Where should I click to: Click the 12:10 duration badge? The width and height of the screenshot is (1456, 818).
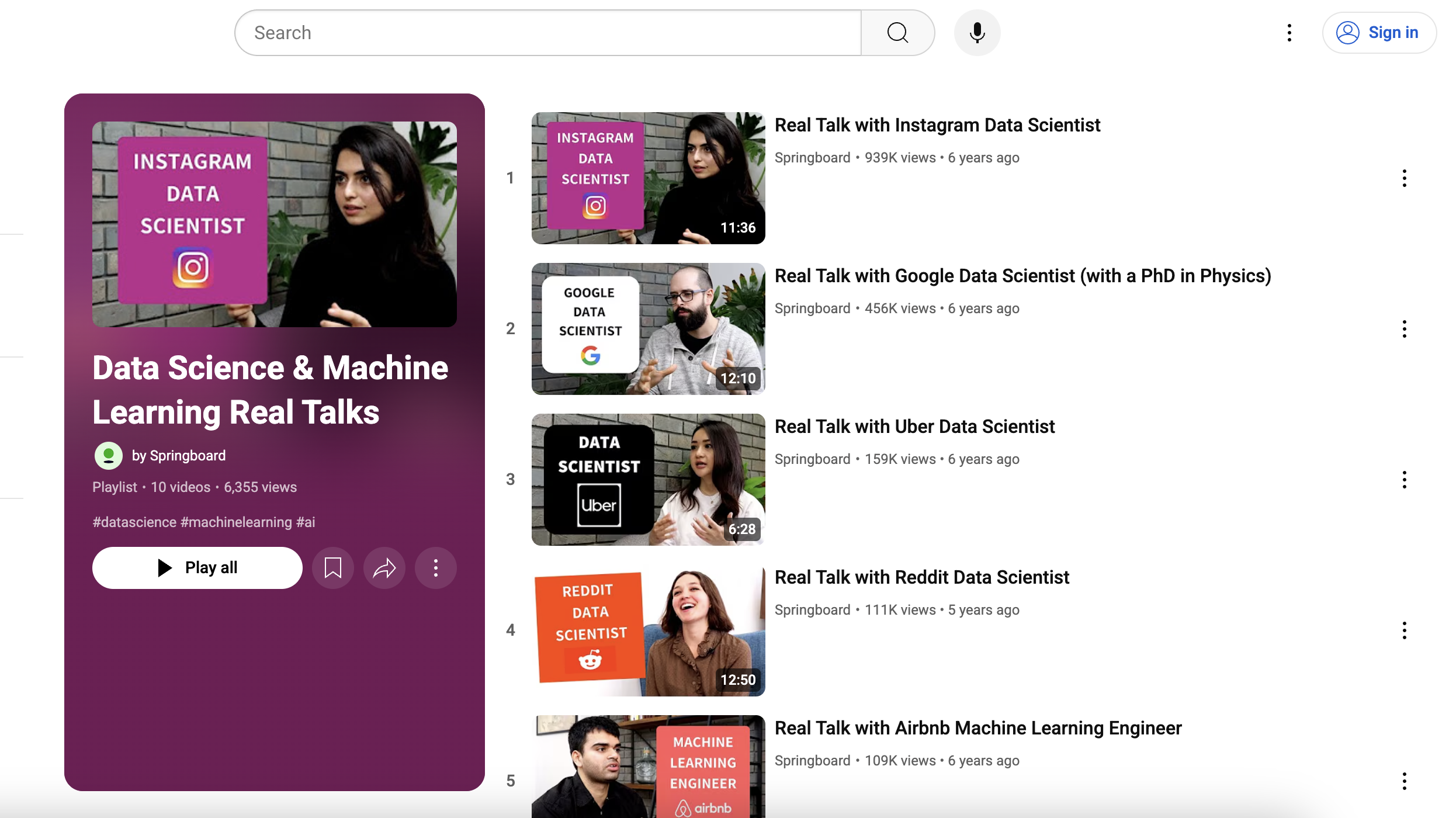(x=738, y=379)
